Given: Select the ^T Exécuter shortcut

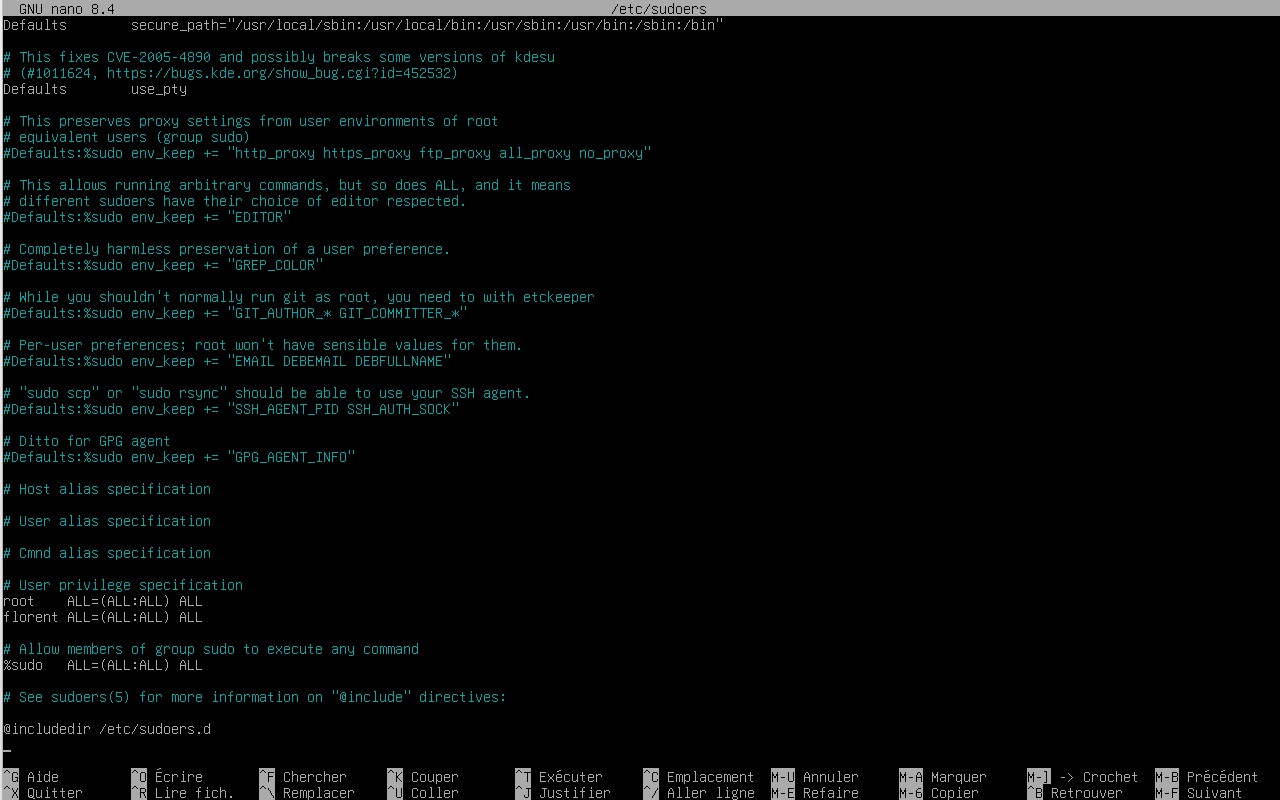Looking at the screenshot, I should pyautogui.click(x=559, y=777).
